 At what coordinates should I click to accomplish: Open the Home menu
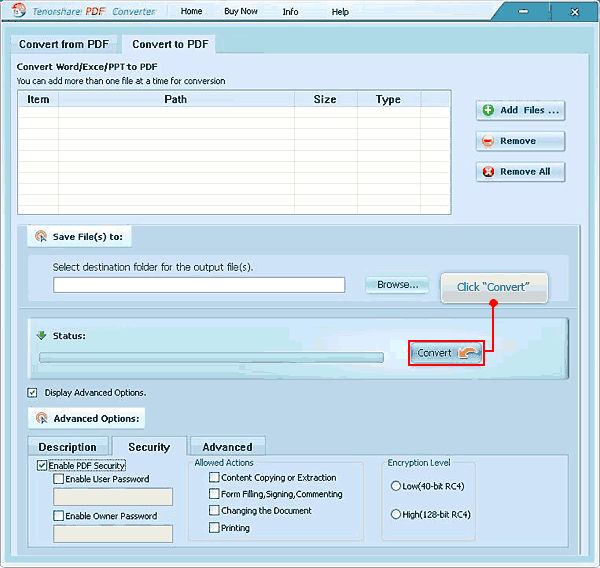191,11
